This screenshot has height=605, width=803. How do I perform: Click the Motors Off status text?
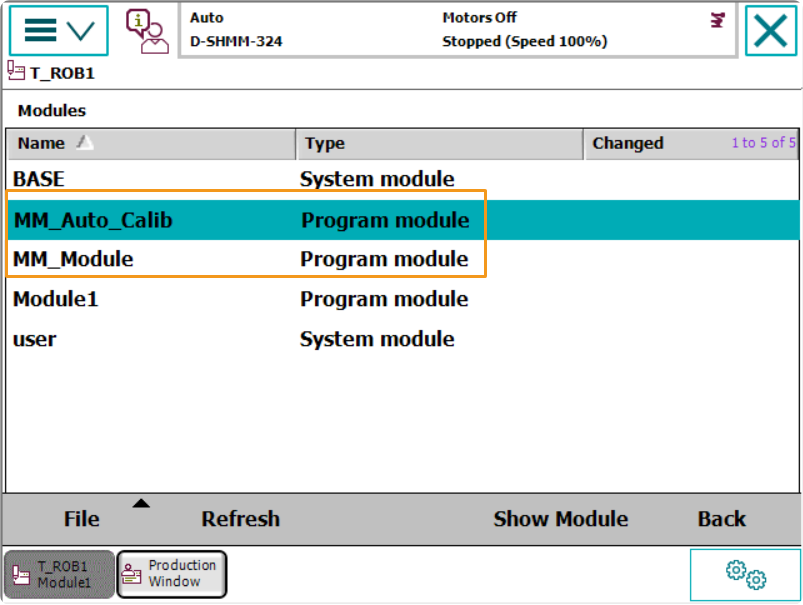point(479,18)
